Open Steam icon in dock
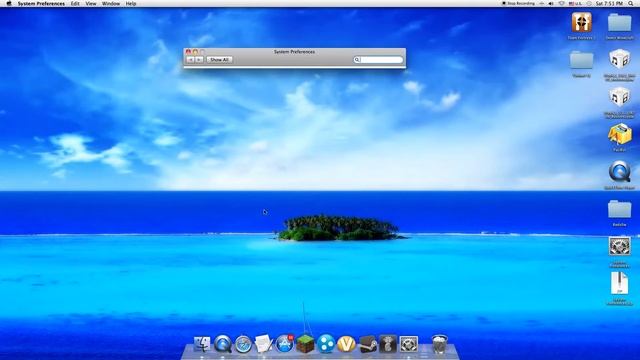Viewport: 640px width, 360px height. (x=367, y=344)
